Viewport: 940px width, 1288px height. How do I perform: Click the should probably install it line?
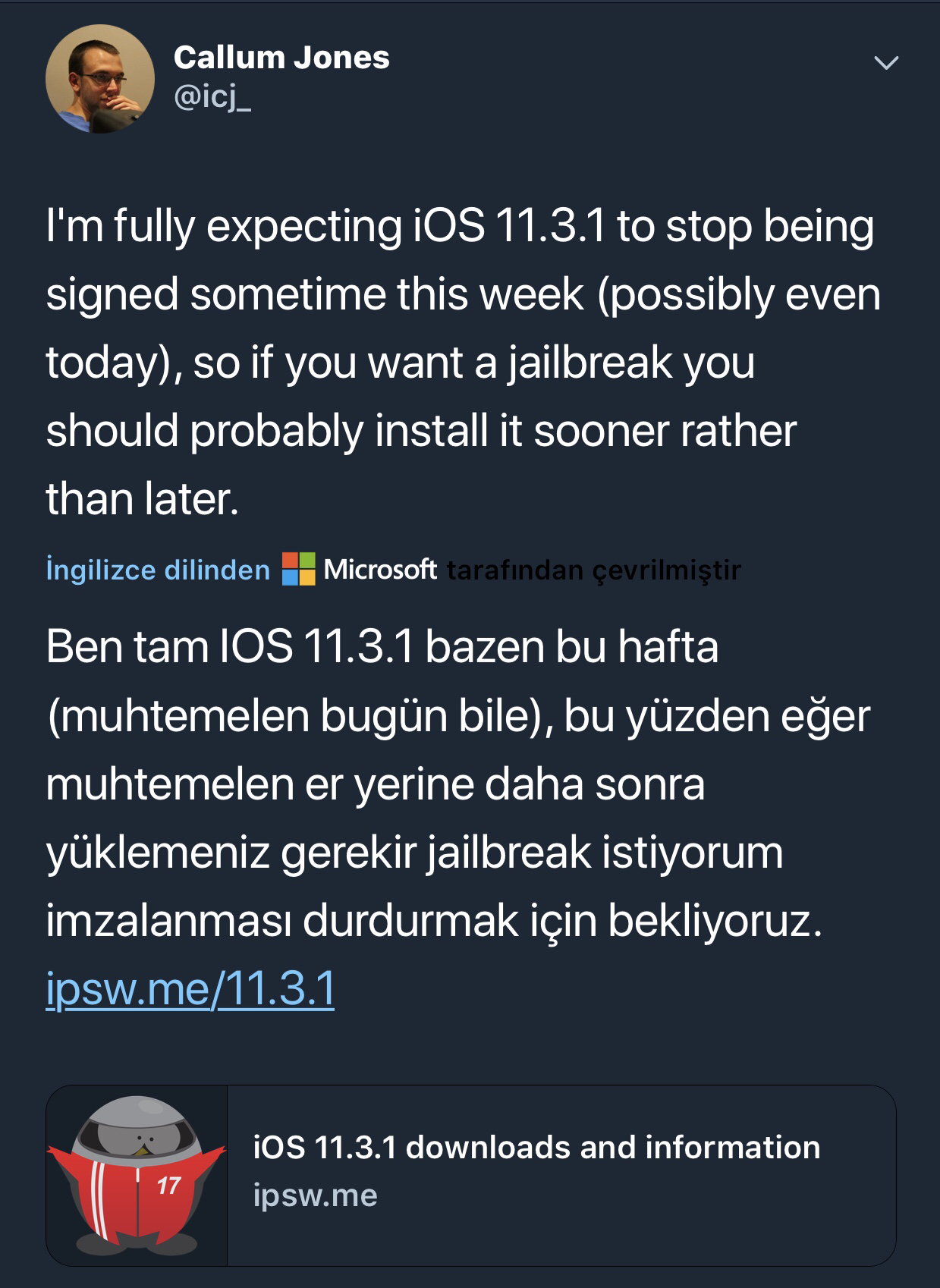(x=421, y=431)
